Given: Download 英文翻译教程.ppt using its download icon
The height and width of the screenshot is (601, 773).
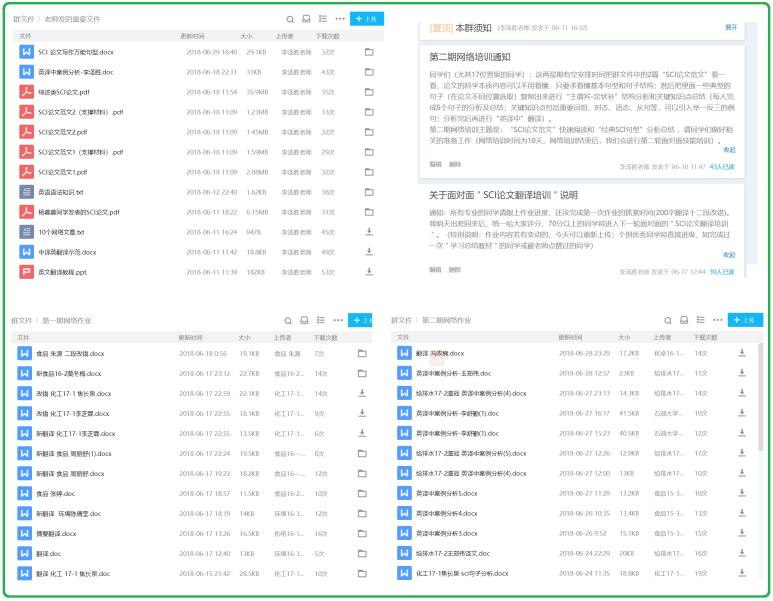Looking at the screenshot, I should [369, 272].
